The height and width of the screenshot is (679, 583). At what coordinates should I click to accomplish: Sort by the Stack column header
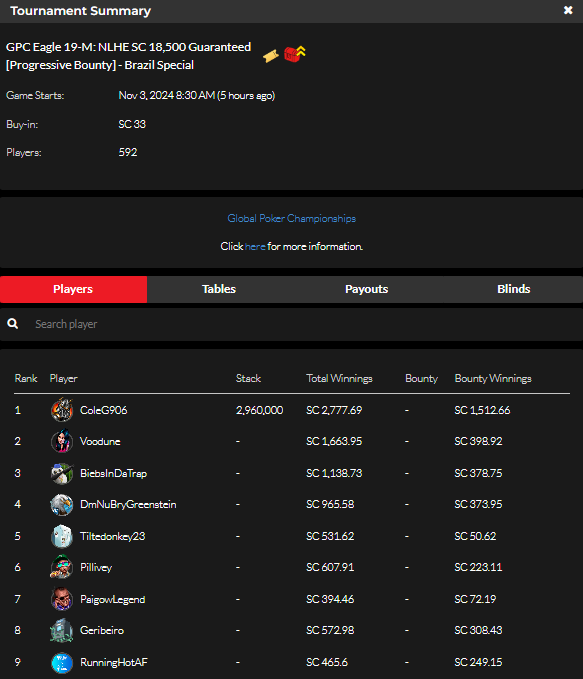pyautogui.click(x=248, y=378)
